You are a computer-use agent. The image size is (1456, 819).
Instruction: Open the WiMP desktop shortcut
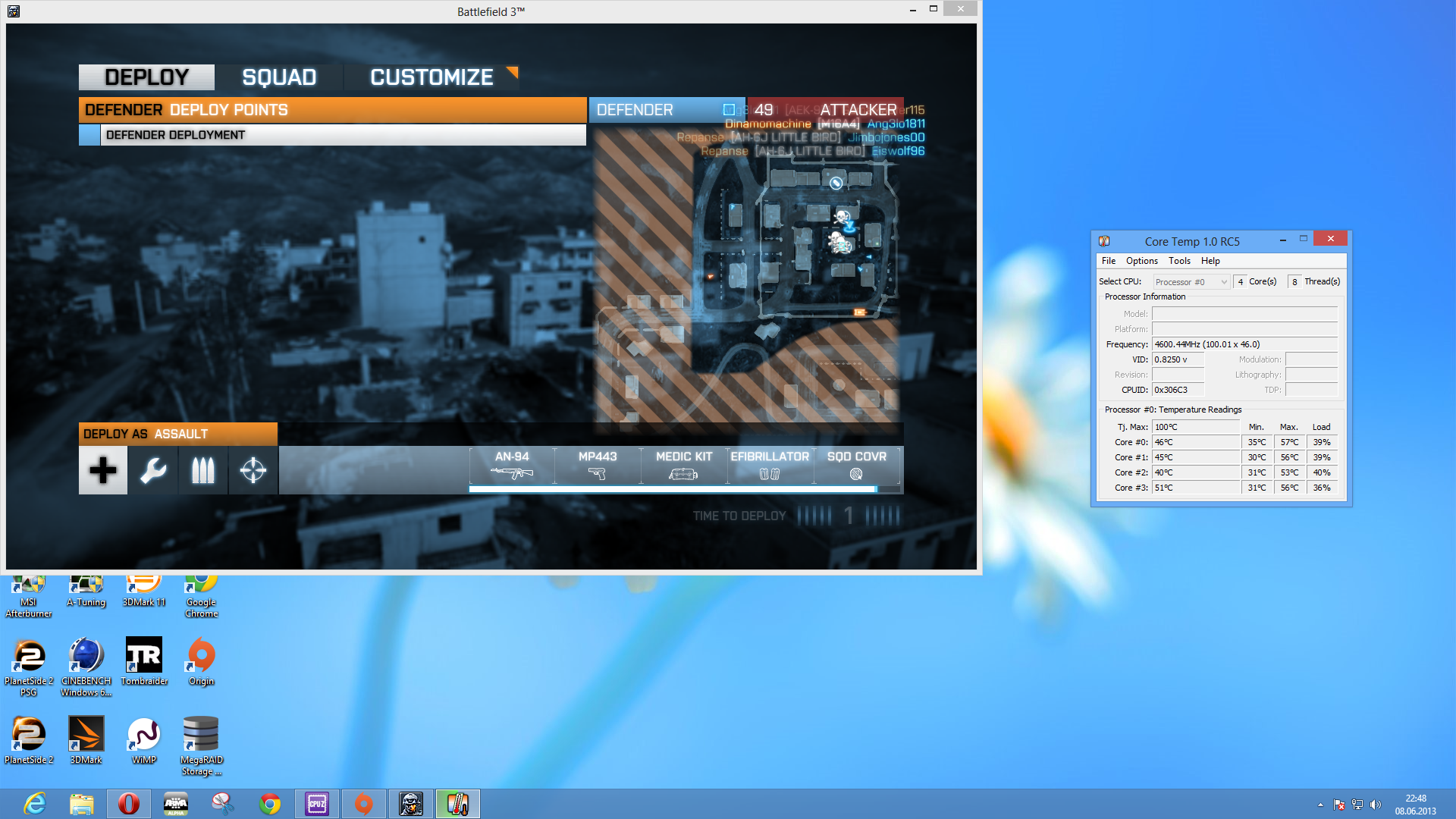pyautogui.click(x=144, y=740)
